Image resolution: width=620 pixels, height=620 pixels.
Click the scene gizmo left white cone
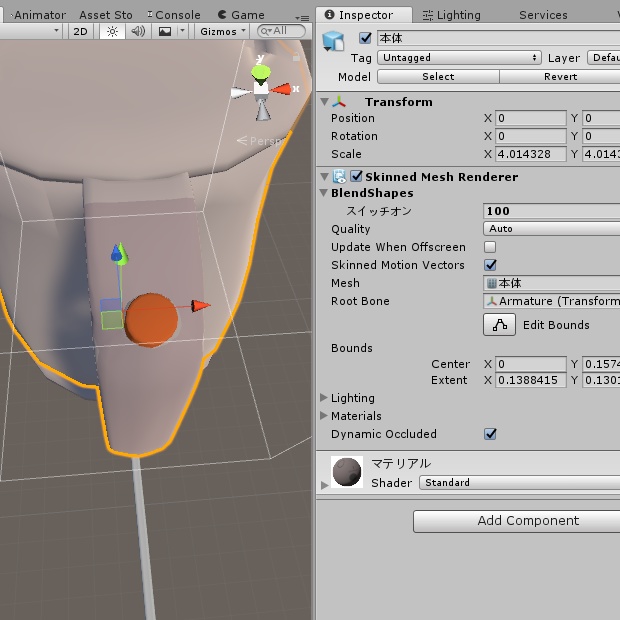click(x=241, y=93)
